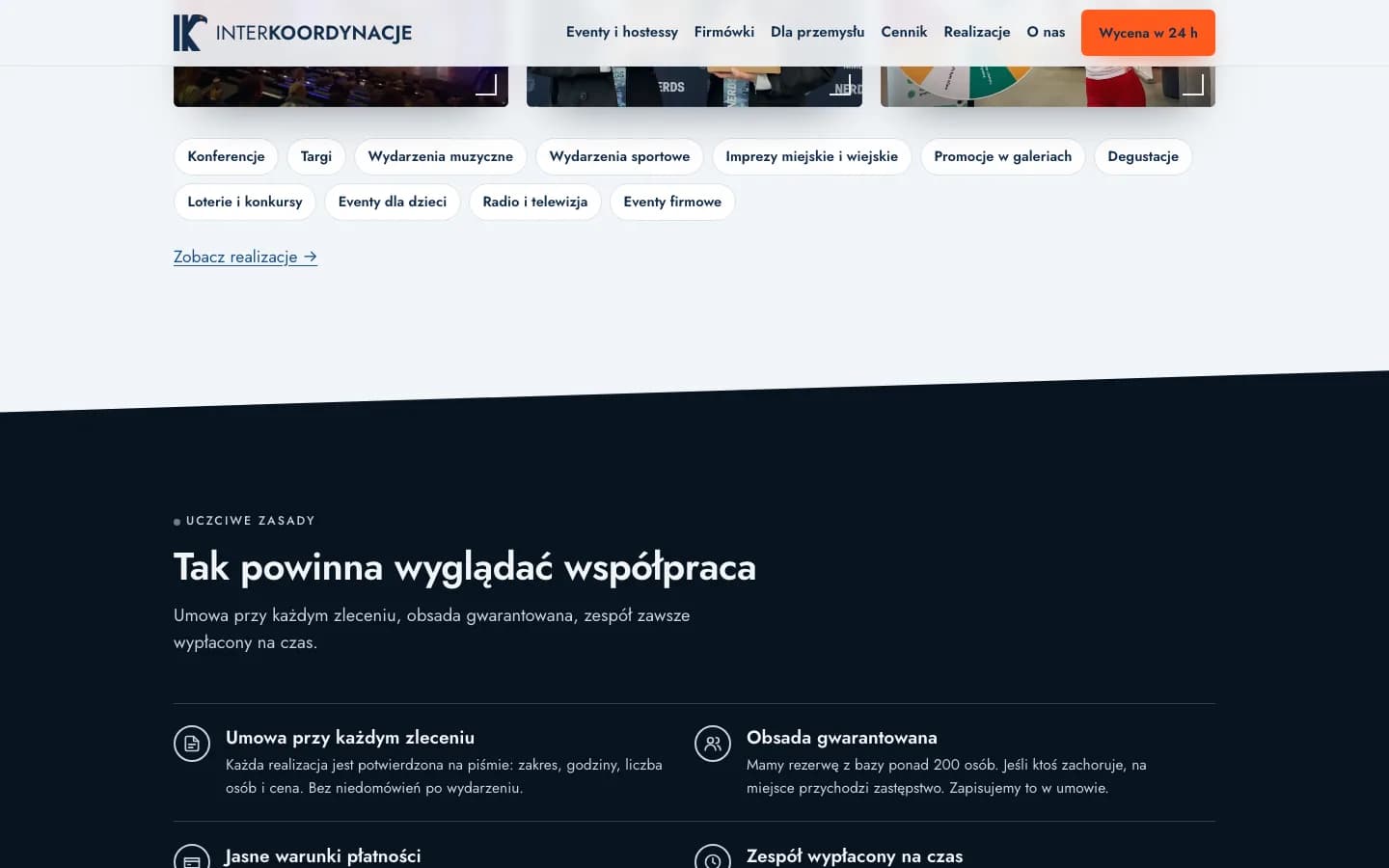
Task: Select the Konferencje tag
Action: [x=226, y=156]
